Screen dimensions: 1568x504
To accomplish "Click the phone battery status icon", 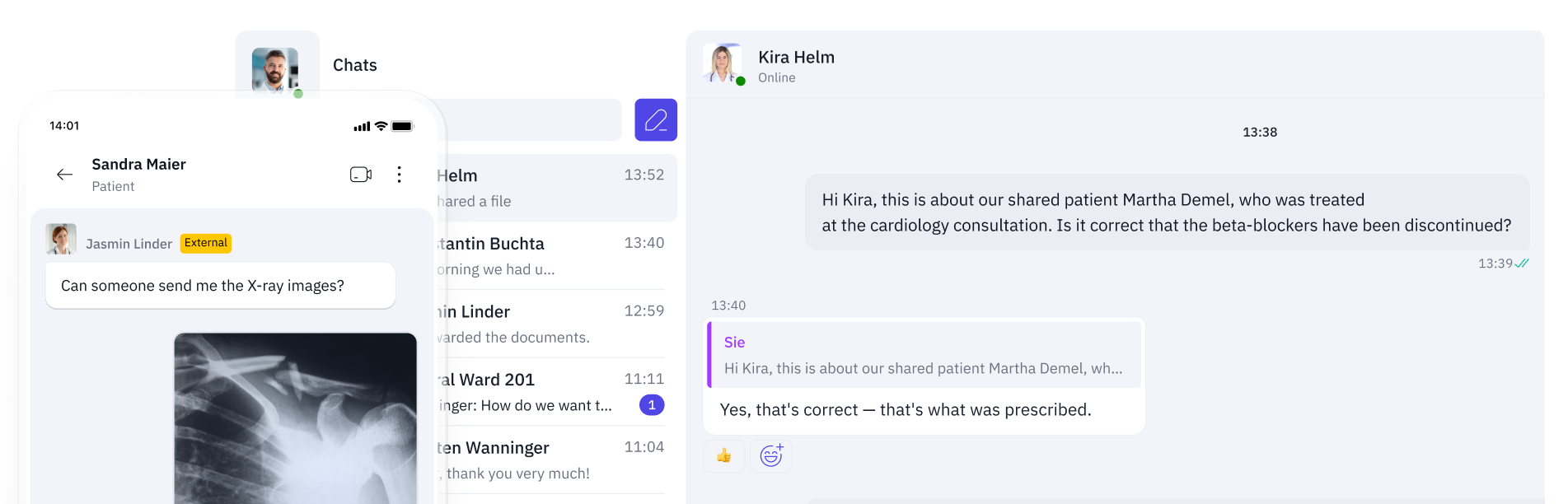I will point(402,126).
